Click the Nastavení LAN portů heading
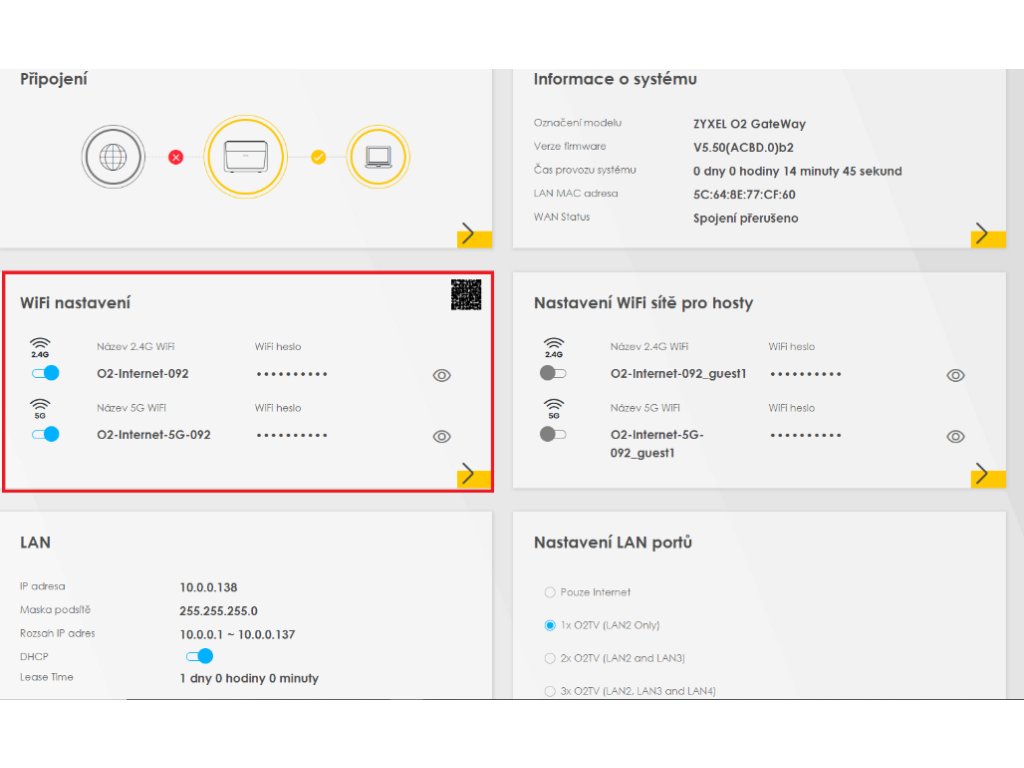 (613, 543)
